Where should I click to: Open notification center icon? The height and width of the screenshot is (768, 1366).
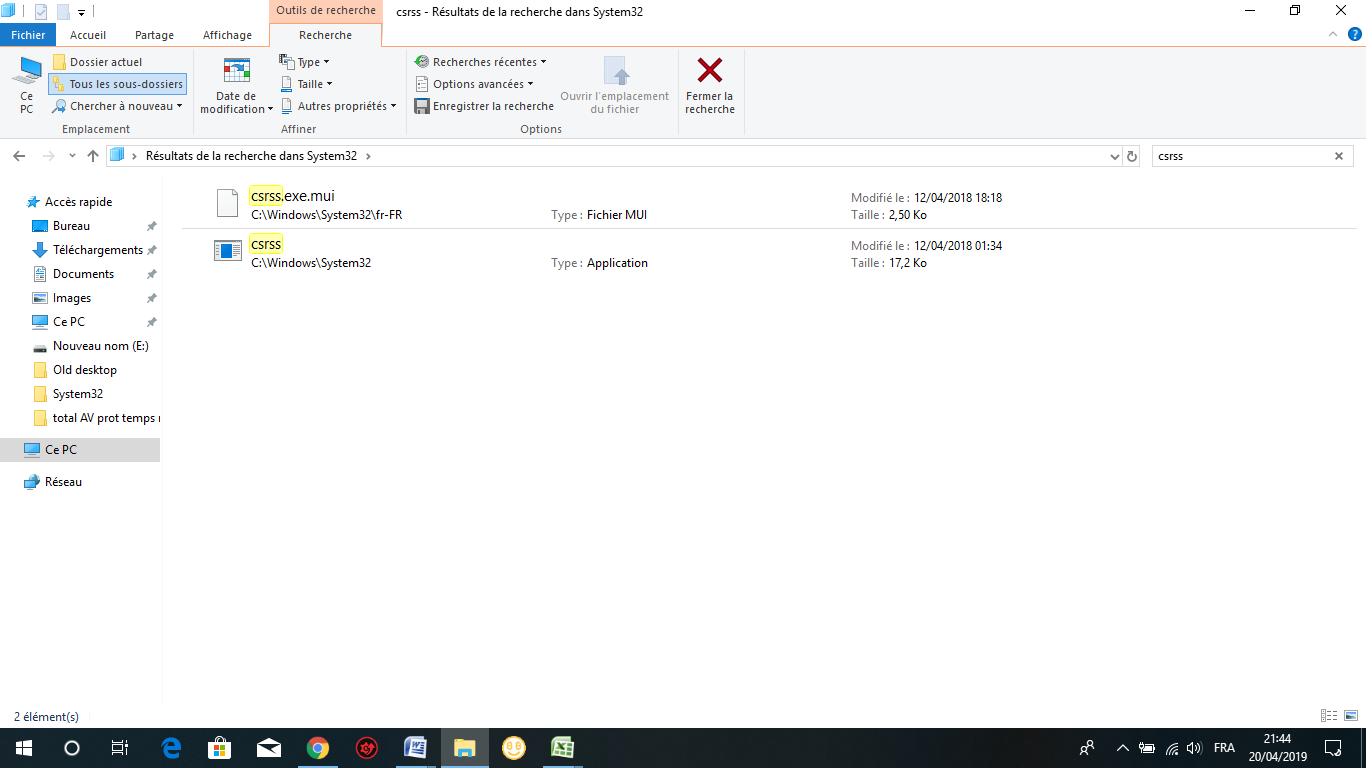pyautogui.click(x=1333, y=748)
